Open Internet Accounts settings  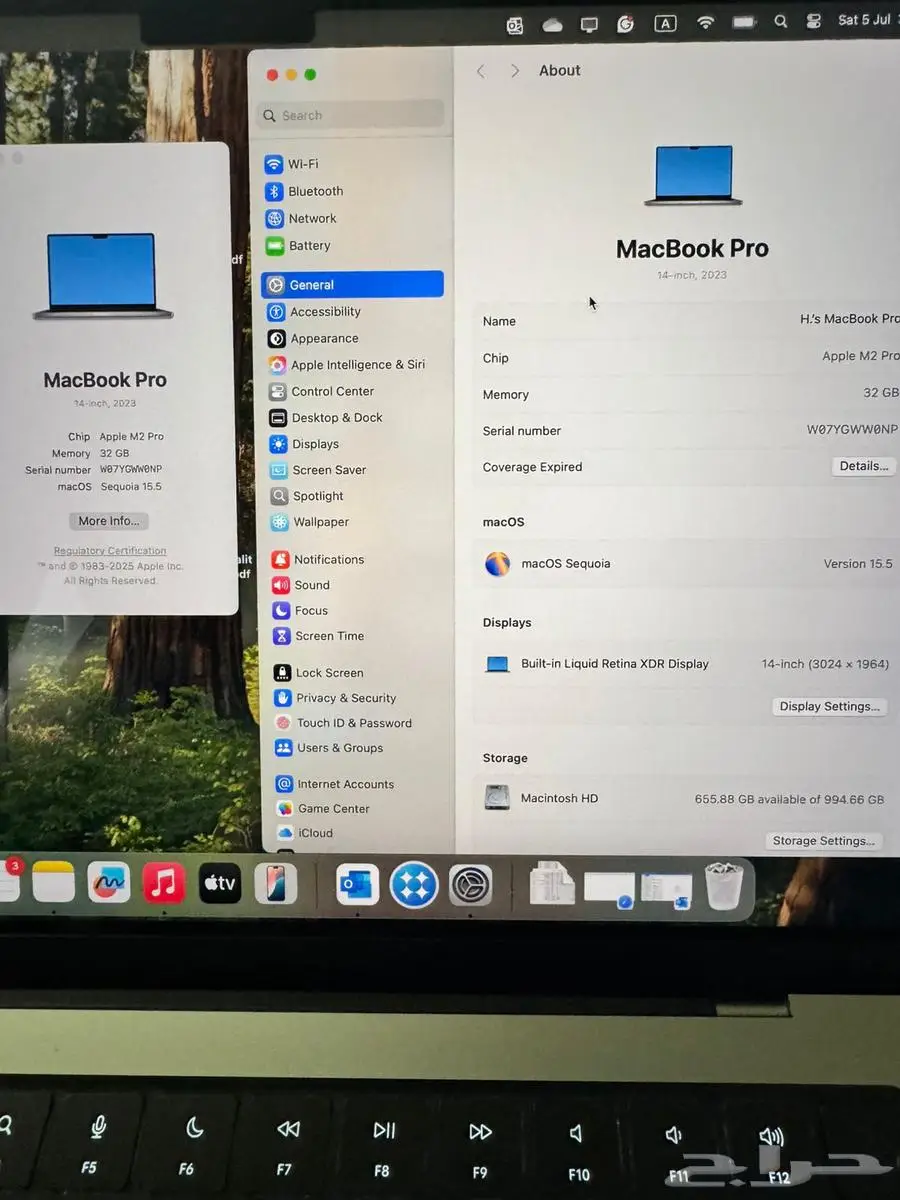pos(335,784)
